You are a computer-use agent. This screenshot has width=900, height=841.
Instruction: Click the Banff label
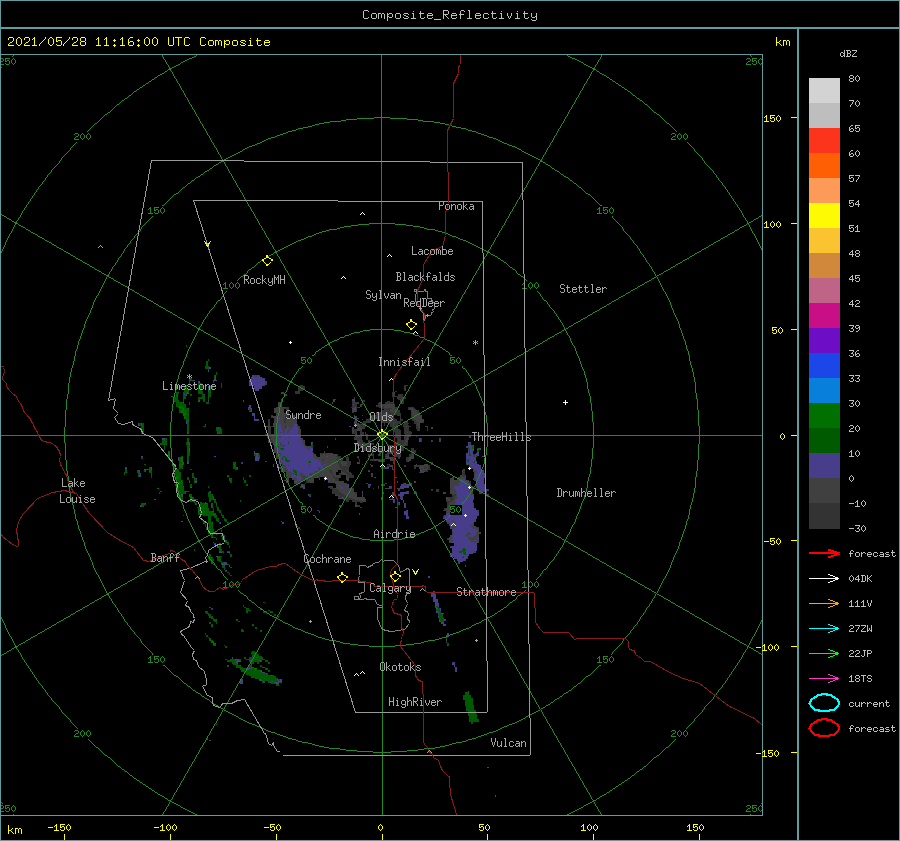165,557
